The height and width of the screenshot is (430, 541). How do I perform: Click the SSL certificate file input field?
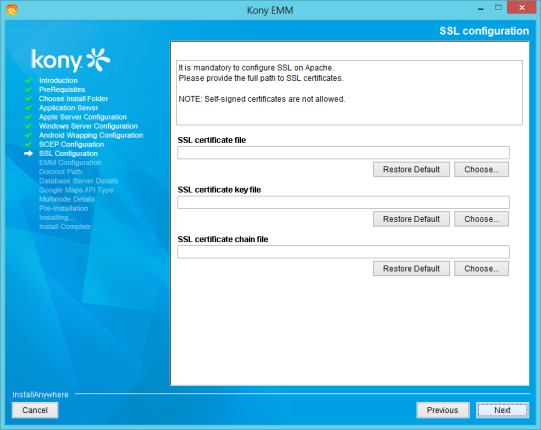coord(343,153)
